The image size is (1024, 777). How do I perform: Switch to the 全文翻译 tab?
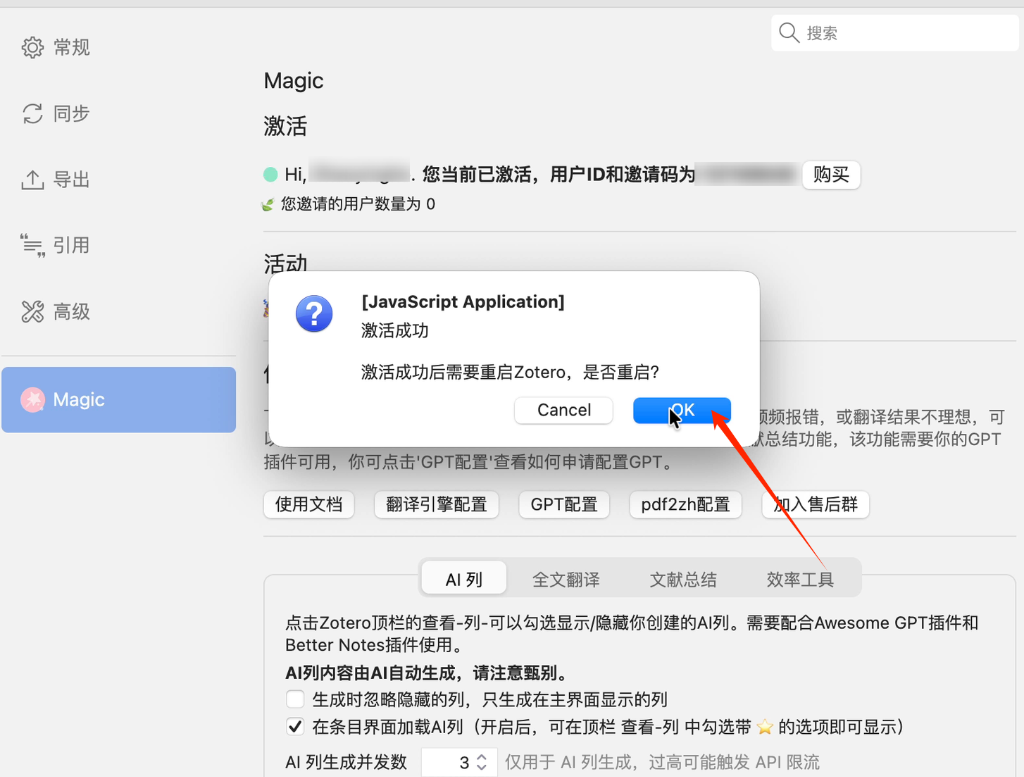click(x=566, y=579)
